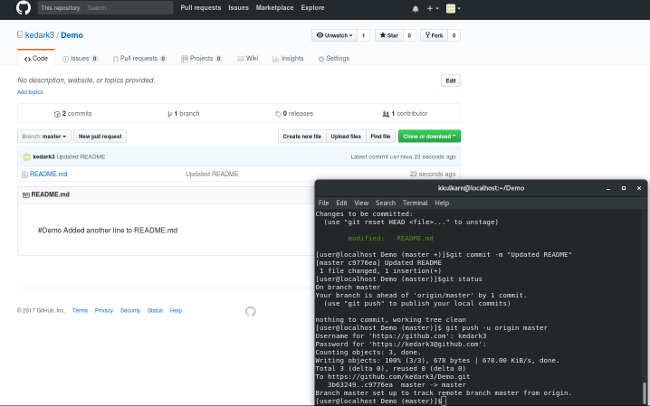The image size is (650, 406).
Task: Open the Insights tab
Action: click(288, 59)
